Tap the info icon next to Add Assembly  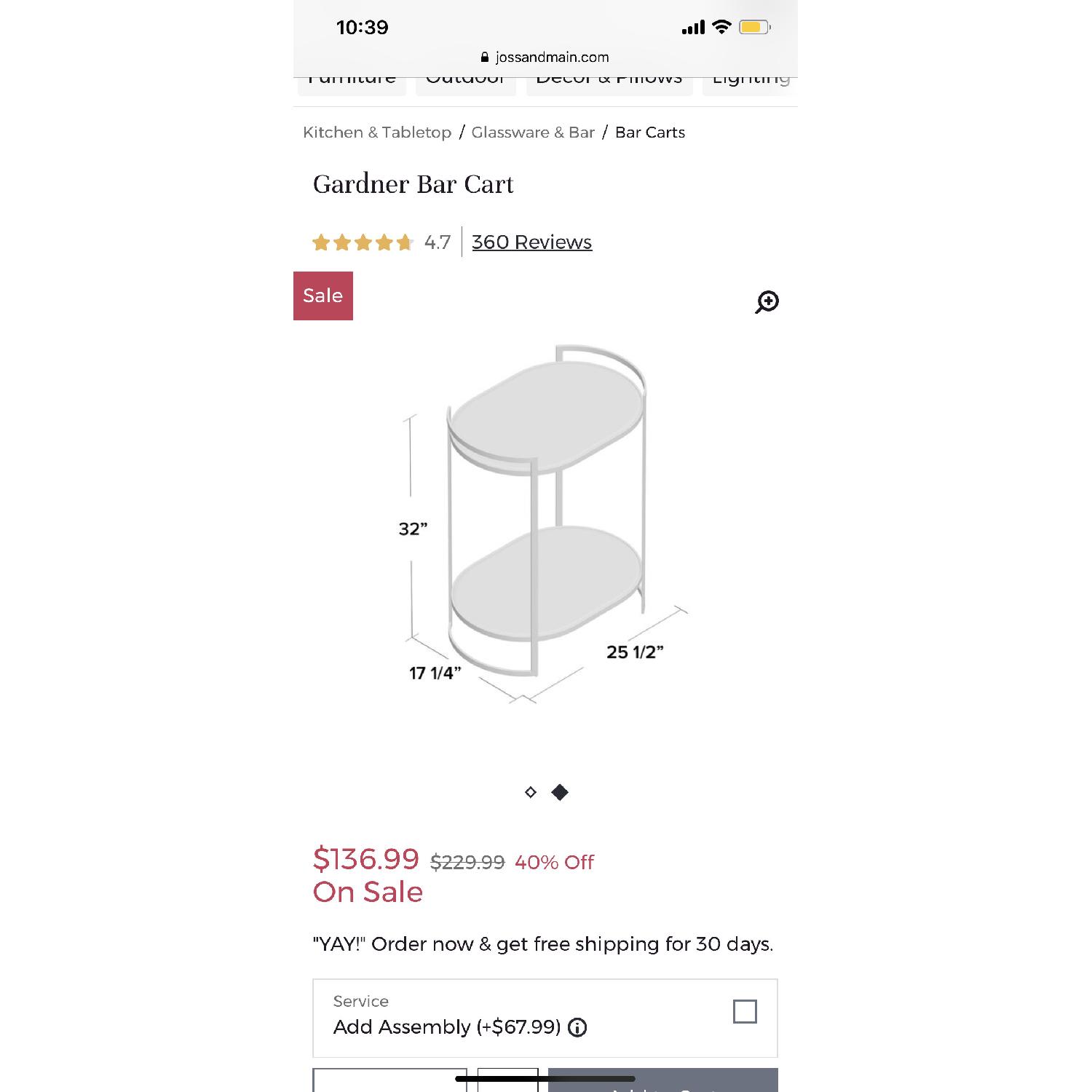576,1029
